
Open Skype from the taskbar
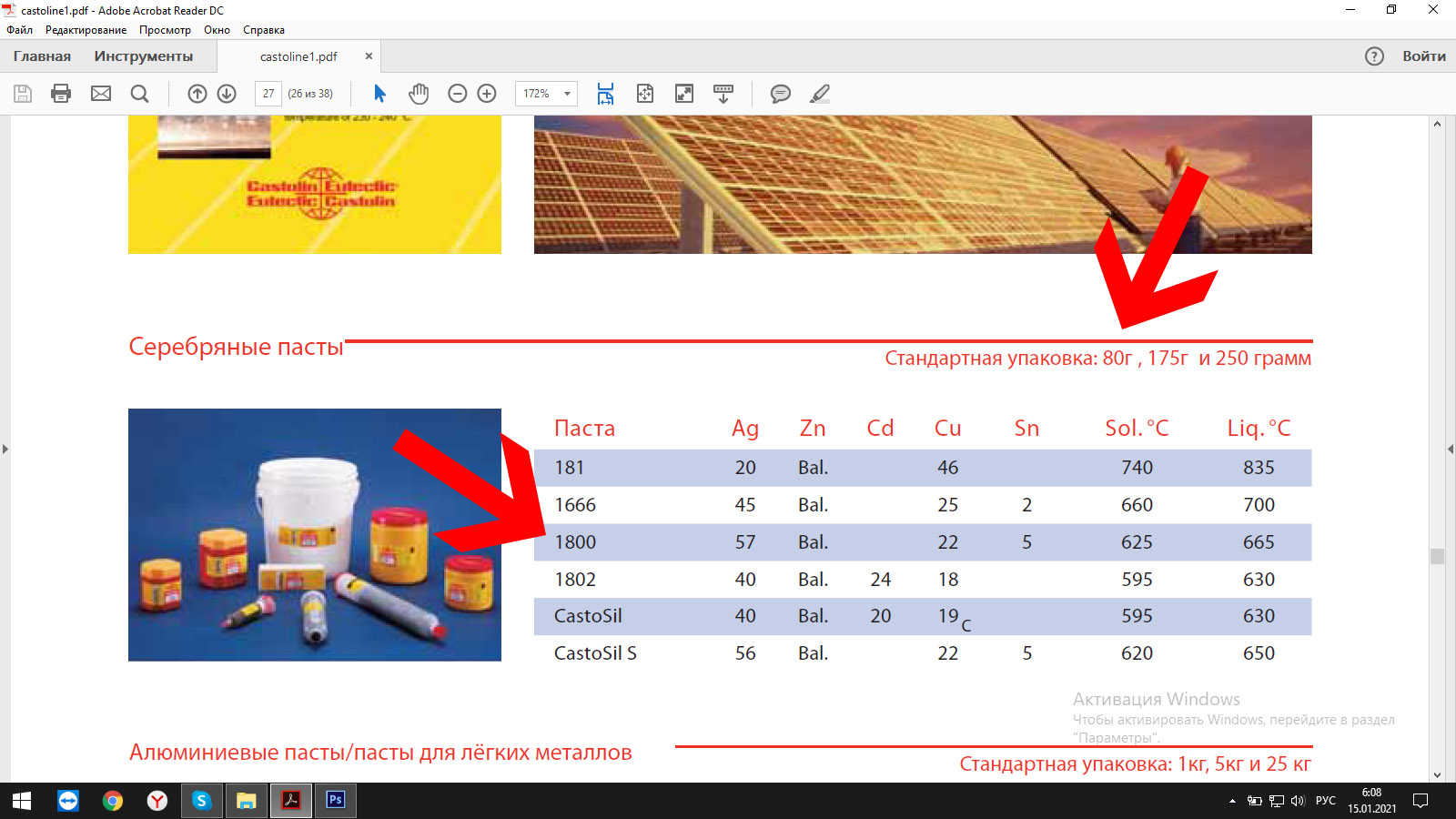coord(202,801)
